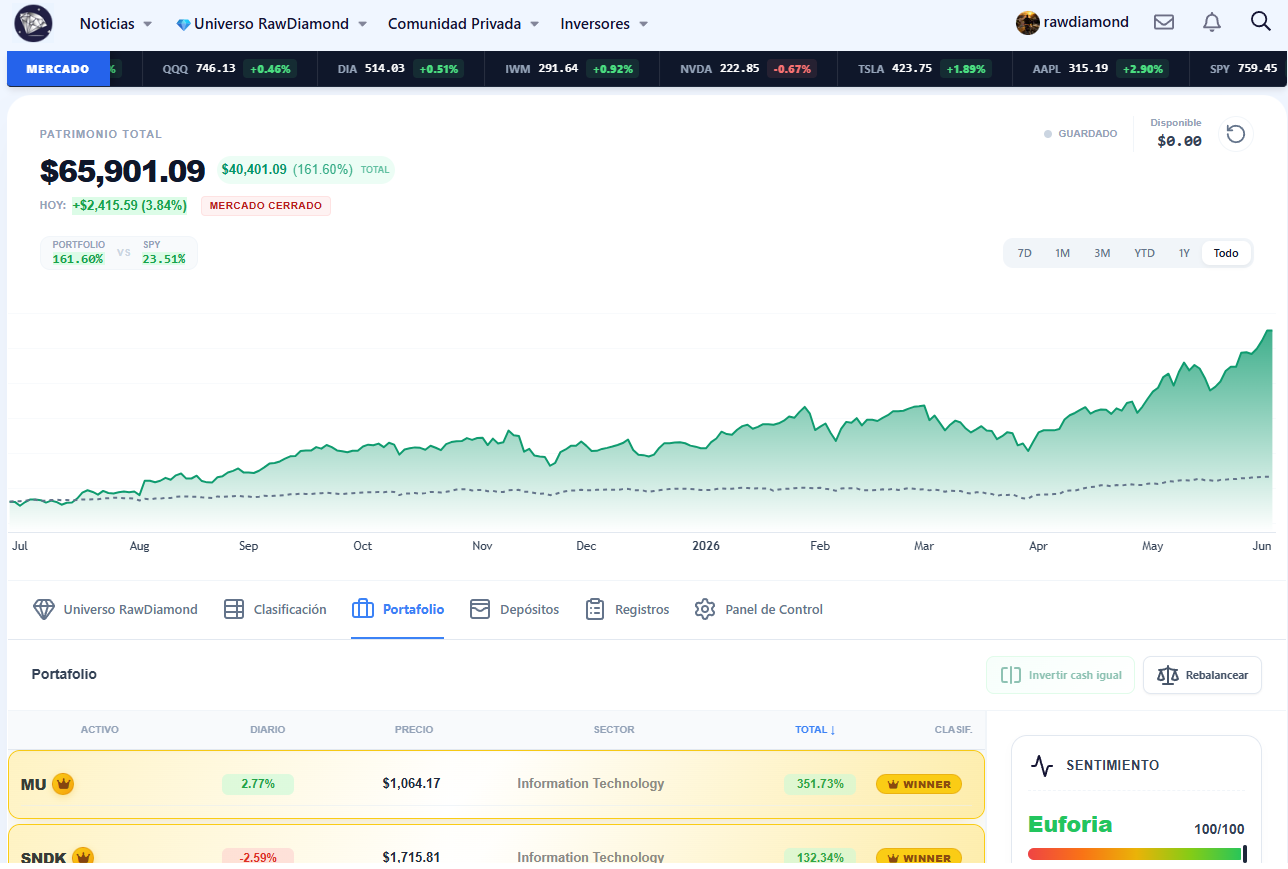The image size is (1288, 869).
Task: Open the Panel de Control tab
Action: click(759, 609)
